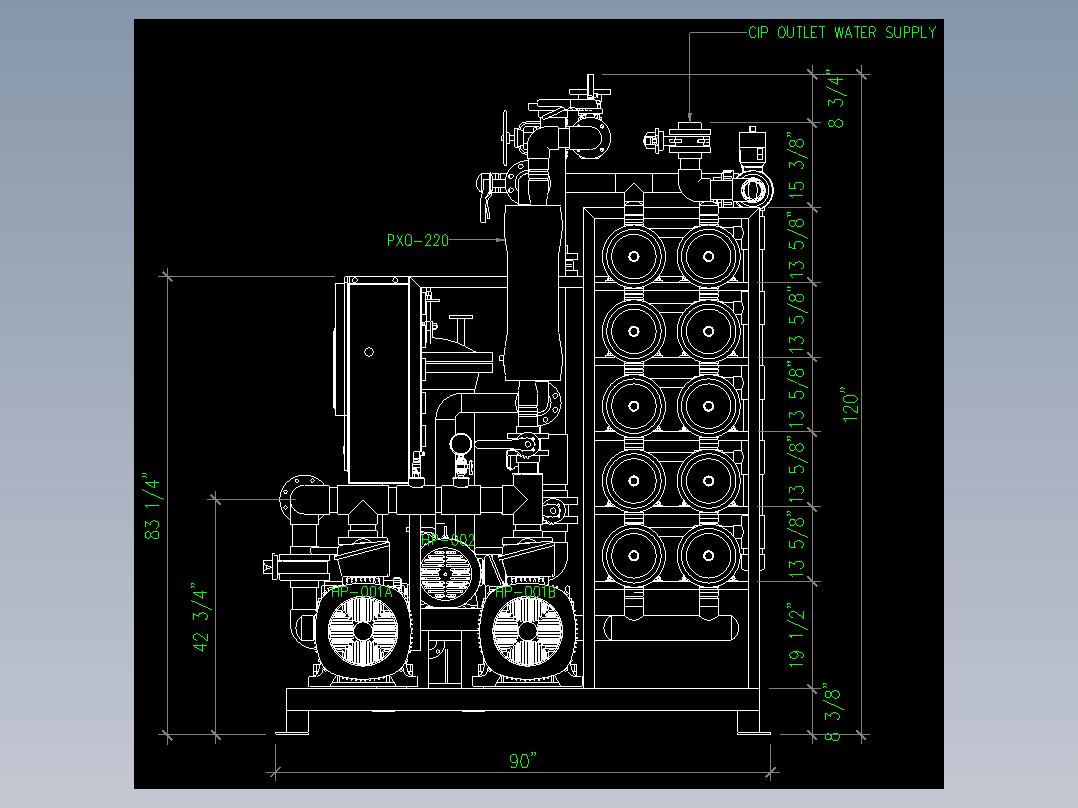Image resolution: width=1078 pixels, height=808 pixels.
Task: Select the 19 1/2" dimension text
Action: [796, 636]
